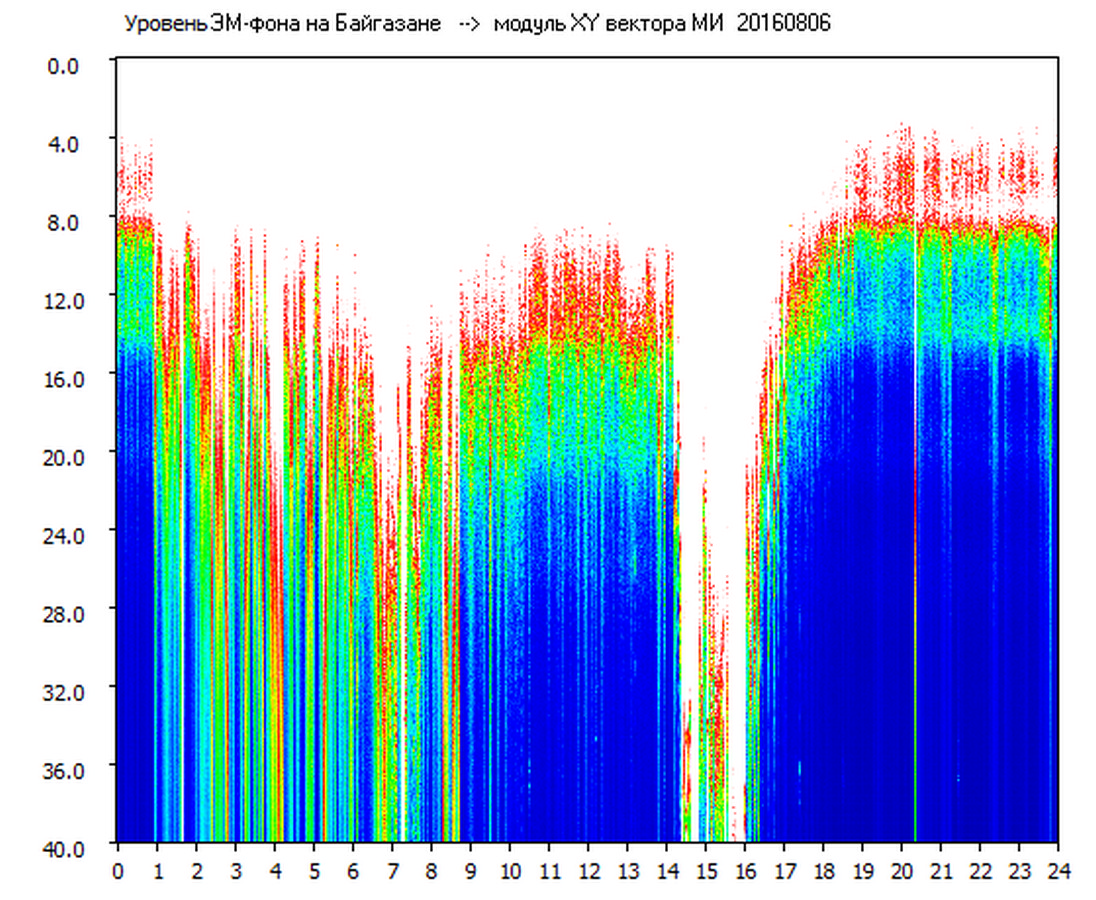Click hour 0 on the horizontal axis

pos(118,871)
